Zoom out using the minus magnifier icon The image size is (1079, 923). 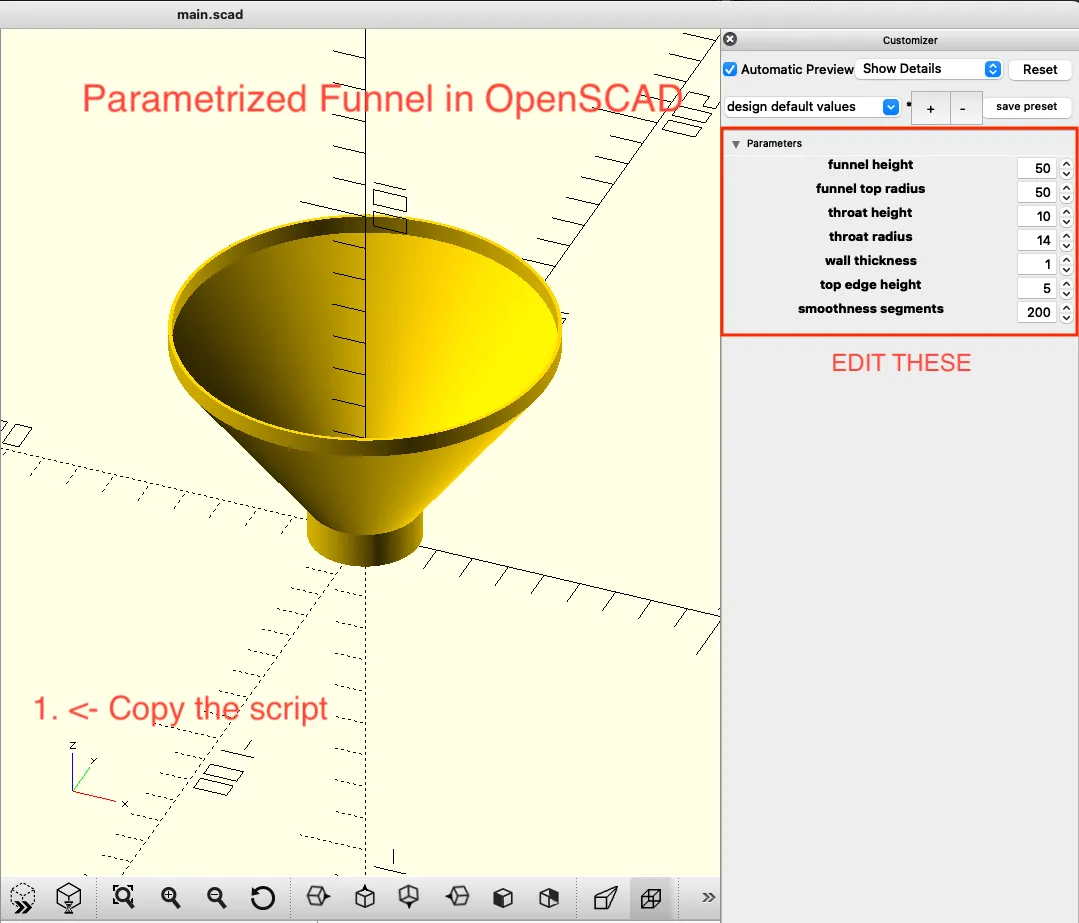[x=217, y=897]
